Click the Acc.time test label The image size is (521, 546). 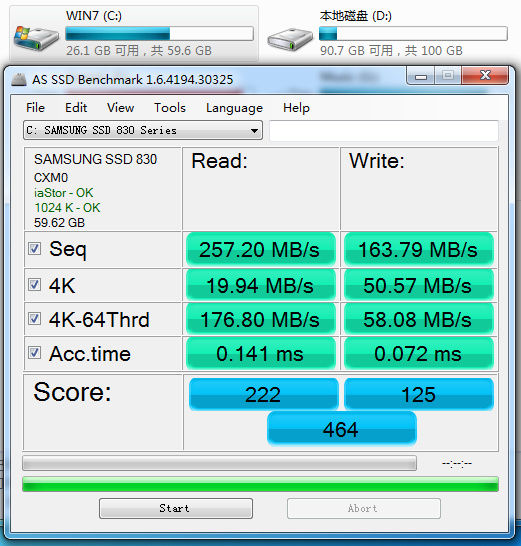[x=90, y=354]
